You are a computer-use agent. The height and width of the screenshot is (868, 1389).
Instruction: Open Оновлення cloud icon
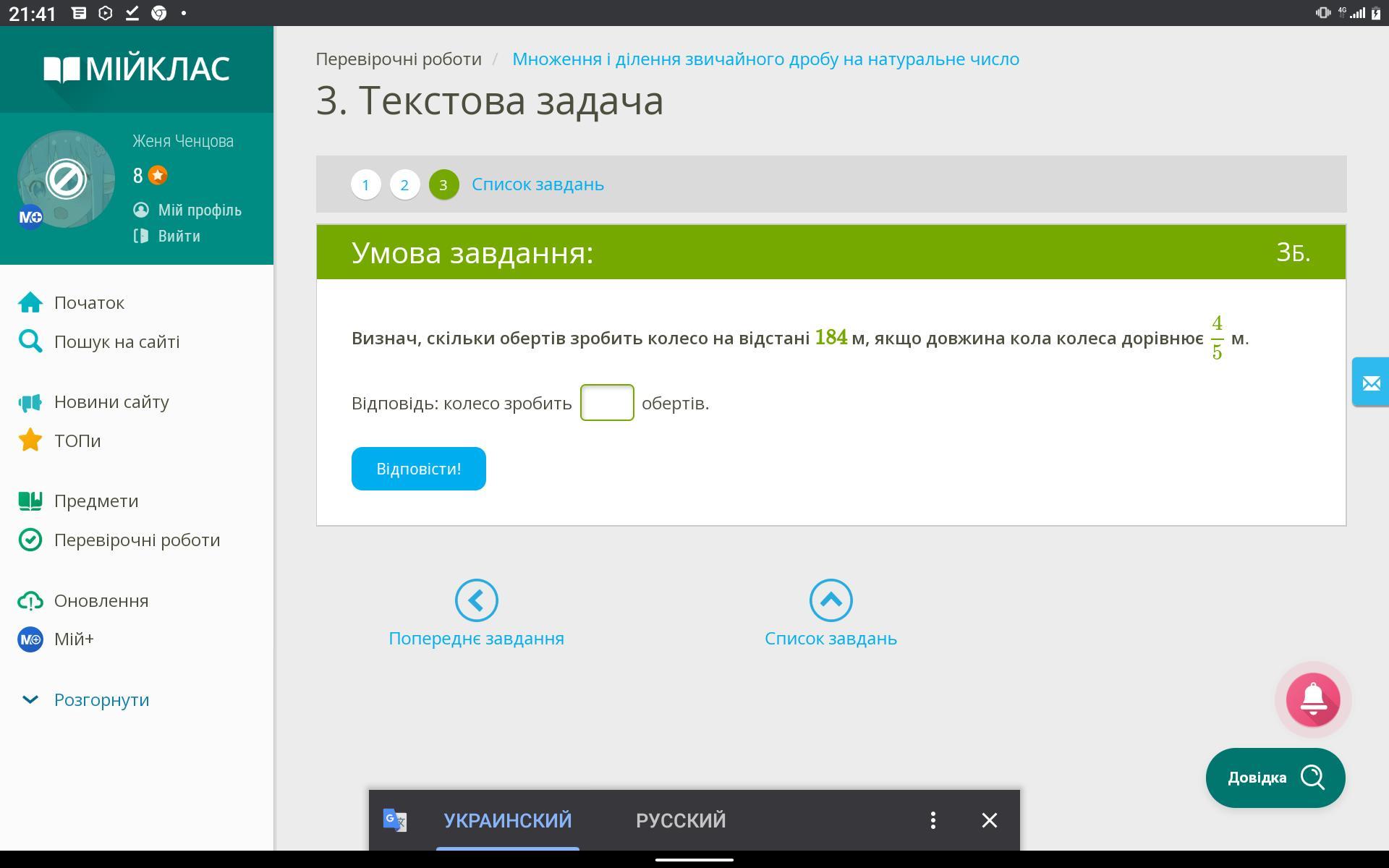coord(30,600)
